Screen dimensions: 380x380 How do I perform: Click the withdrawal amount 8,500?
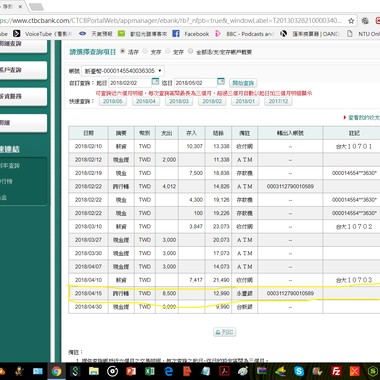pos(169,294)
